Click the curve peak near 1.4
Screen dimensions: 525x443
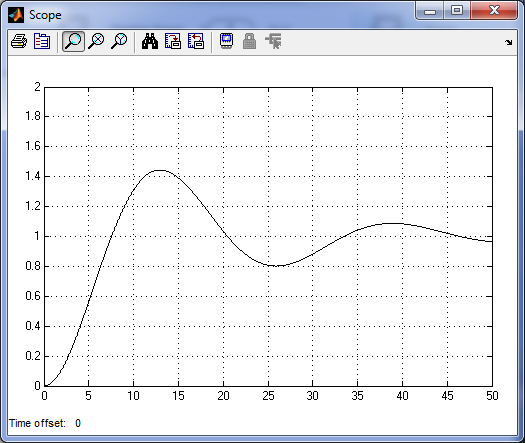coord(160,170)
